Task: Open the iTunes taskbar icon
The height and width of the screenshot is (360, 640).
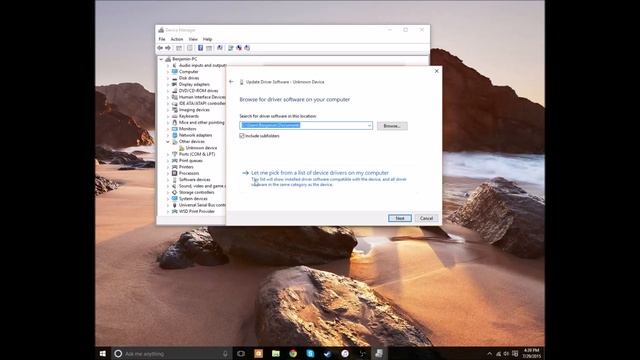Action: pos(345,353)
